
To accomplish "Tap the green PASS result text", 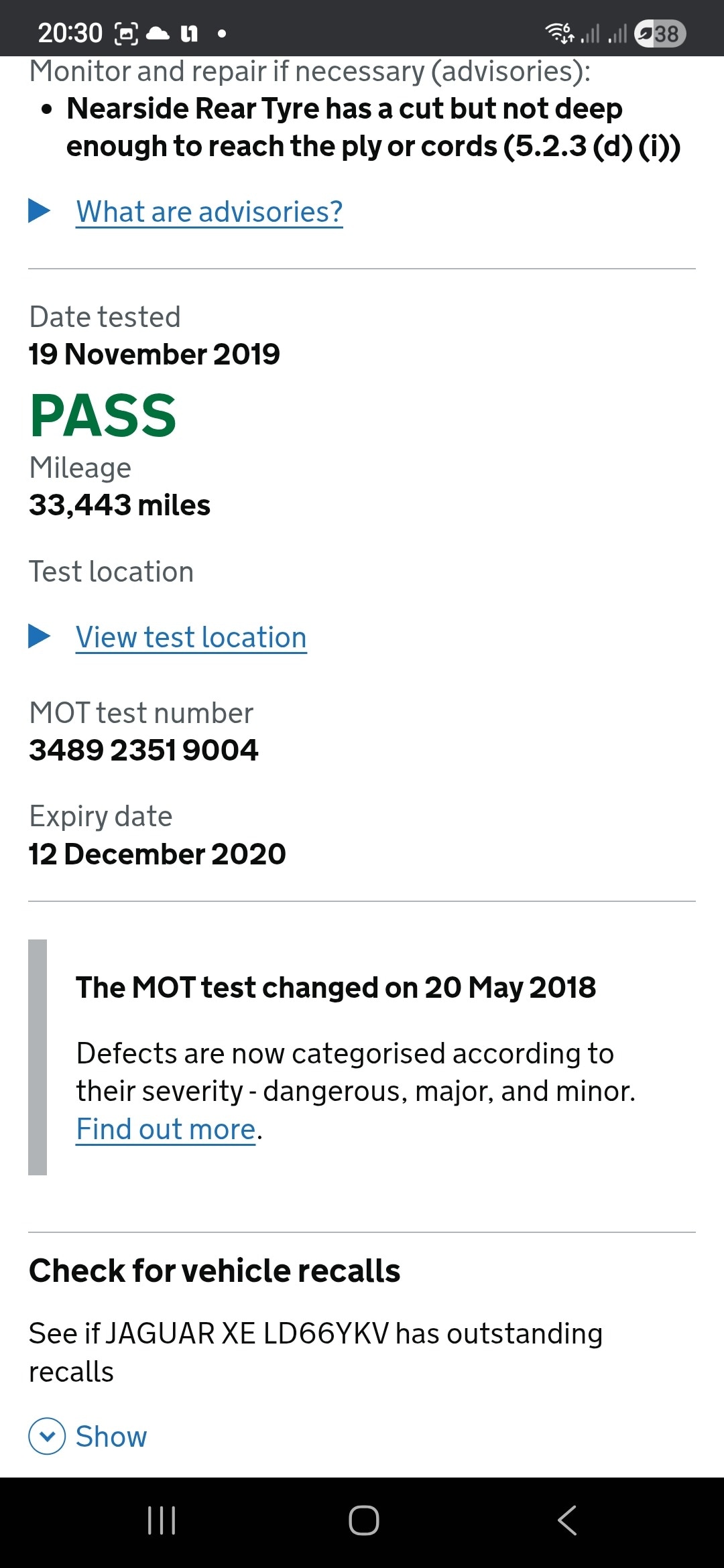I will pyautogui.click(x=103, y=416).
